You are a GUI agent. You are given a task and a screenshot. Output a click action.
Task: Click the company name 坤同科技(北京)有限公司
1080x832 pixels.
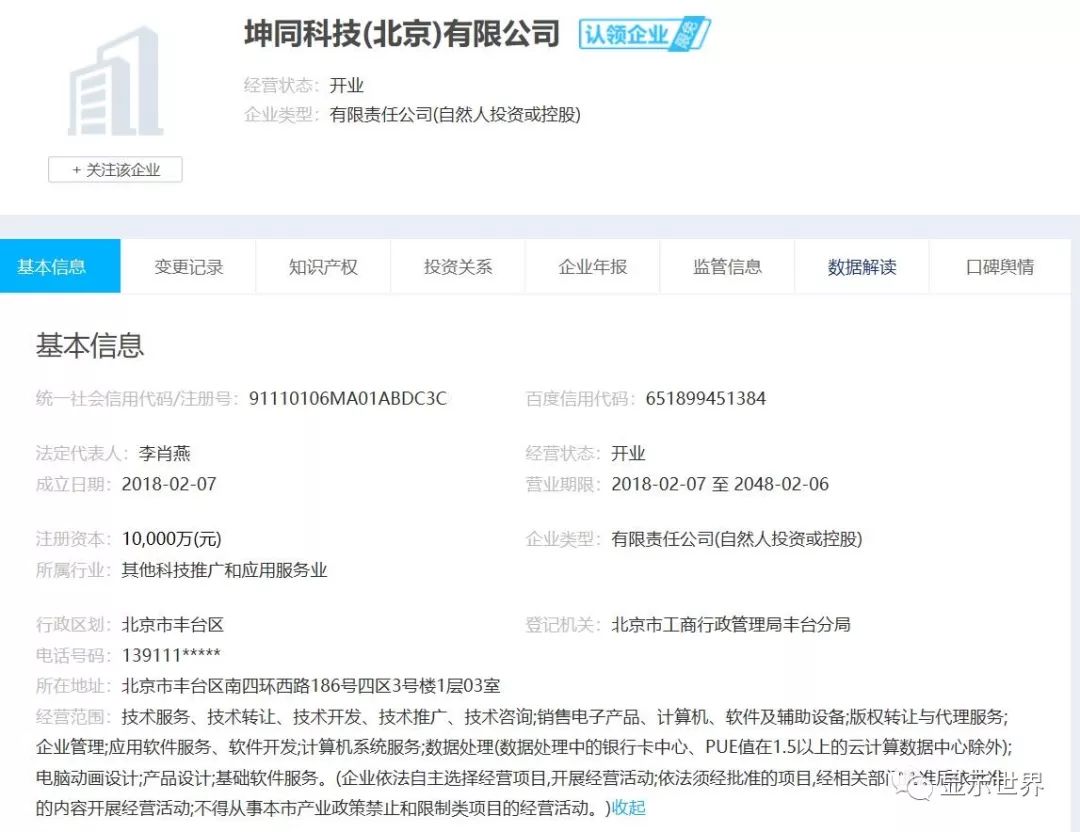[398, 33]
